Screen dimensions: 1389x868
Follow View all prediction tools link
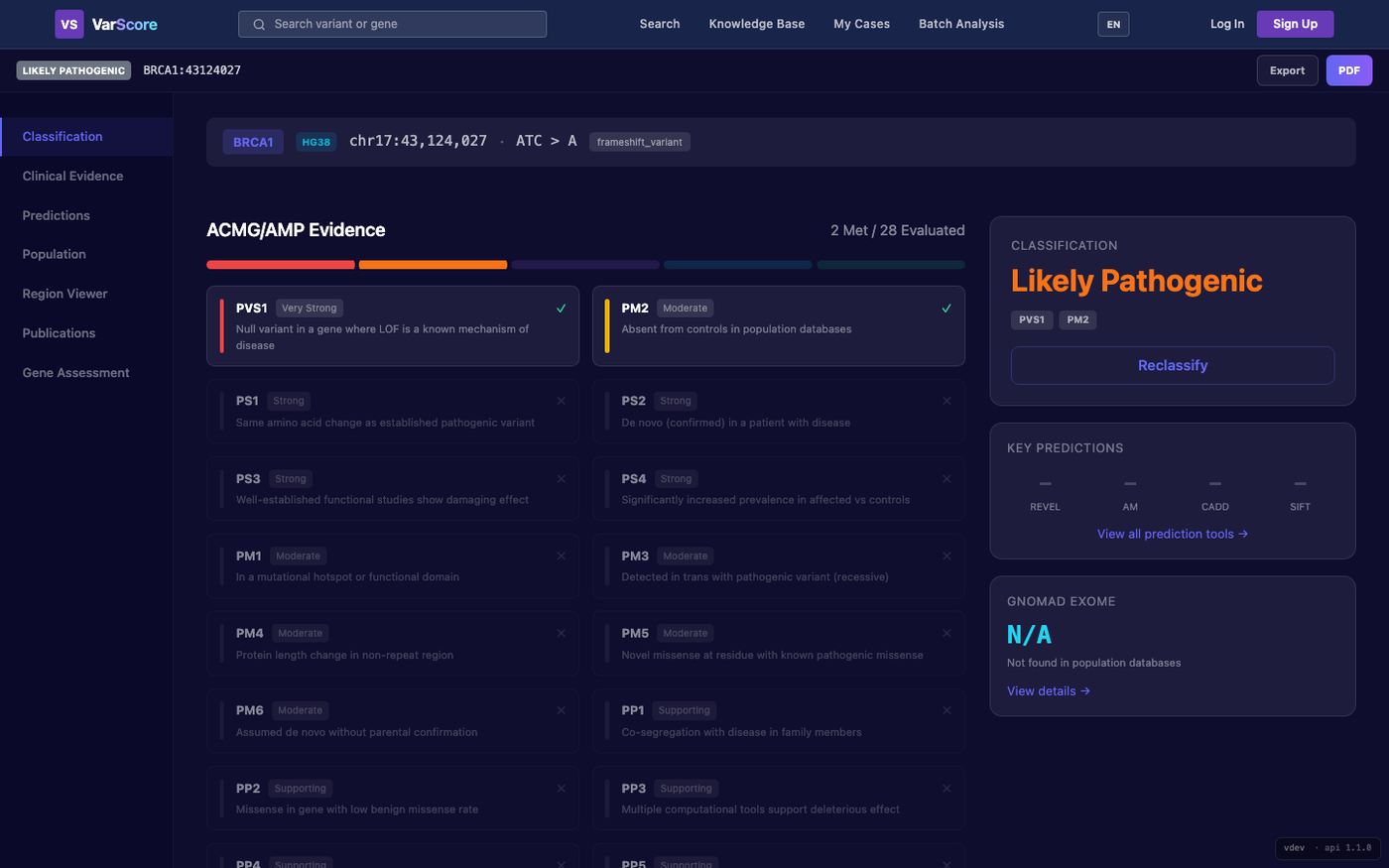coord(1173,534)
